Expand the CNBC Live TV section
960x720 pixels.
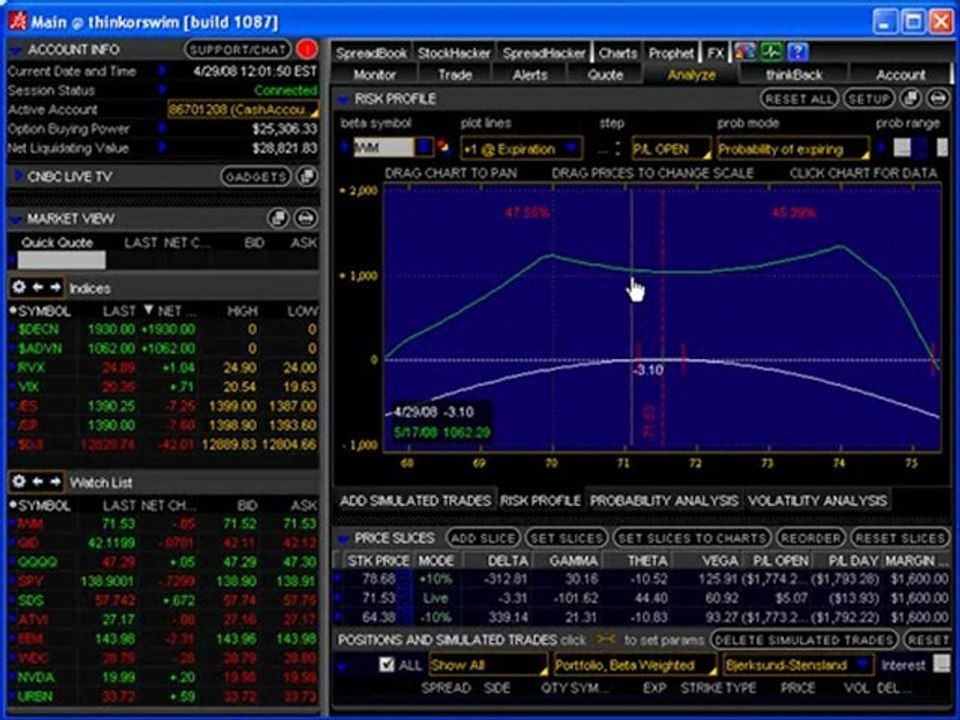(x=18, y=176)
